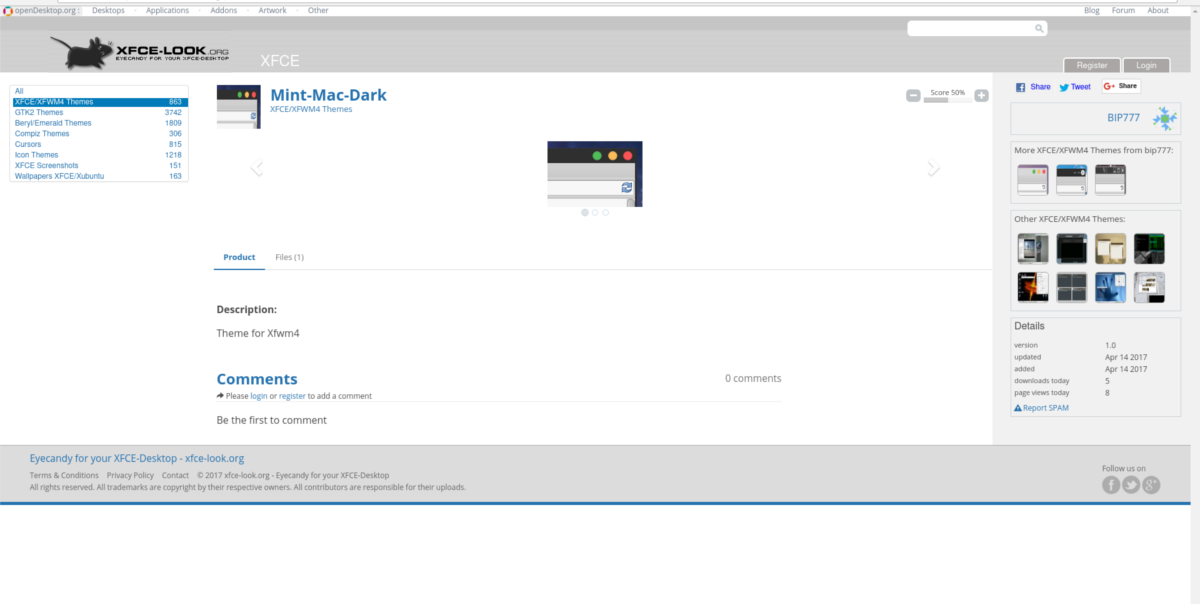Switch to the Files (1) tab
1200x604 pixels.
(x=289, y=257)
